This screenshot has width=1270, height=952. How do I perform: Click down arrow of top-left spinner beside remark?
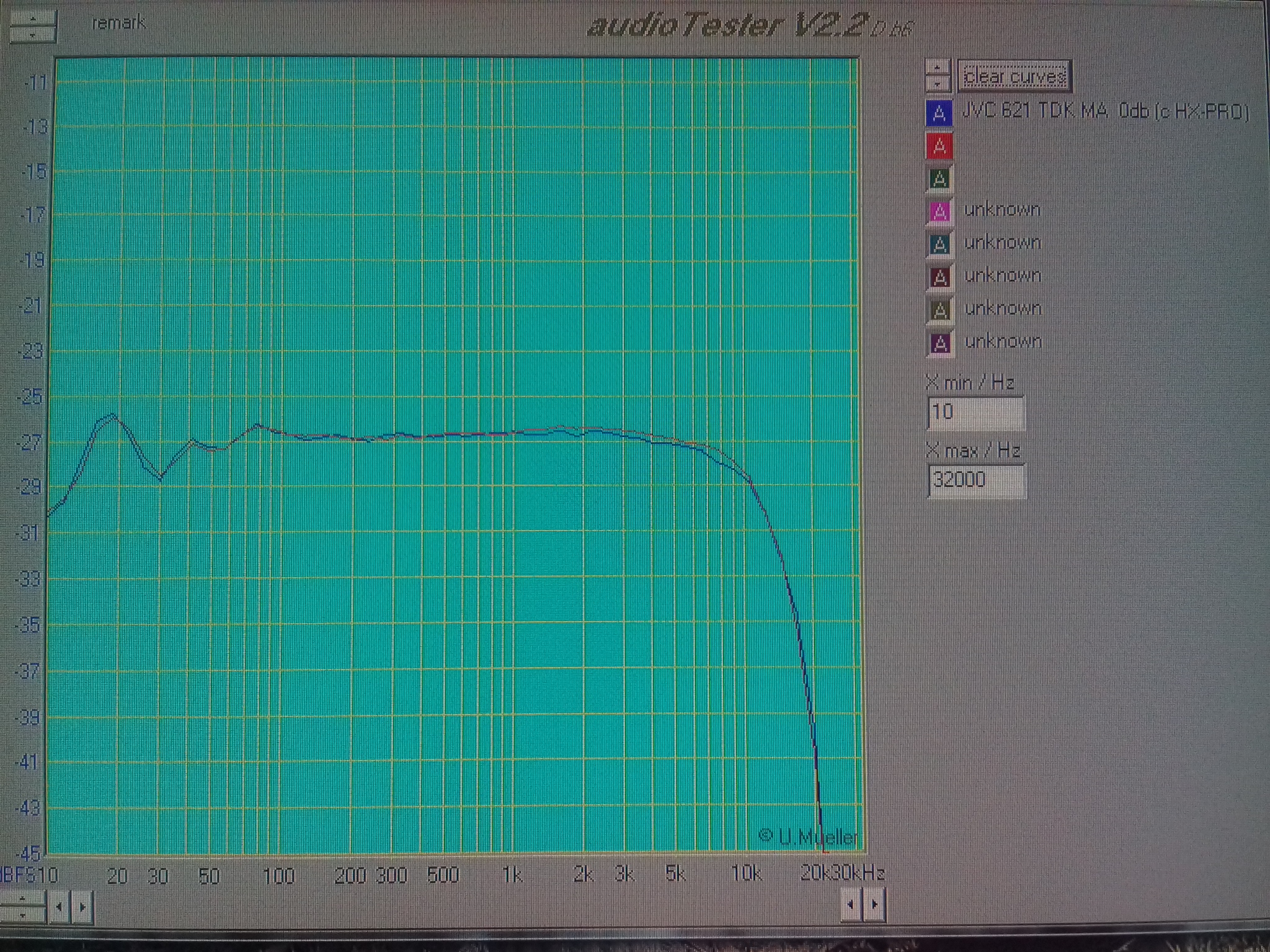pos(33,35)
